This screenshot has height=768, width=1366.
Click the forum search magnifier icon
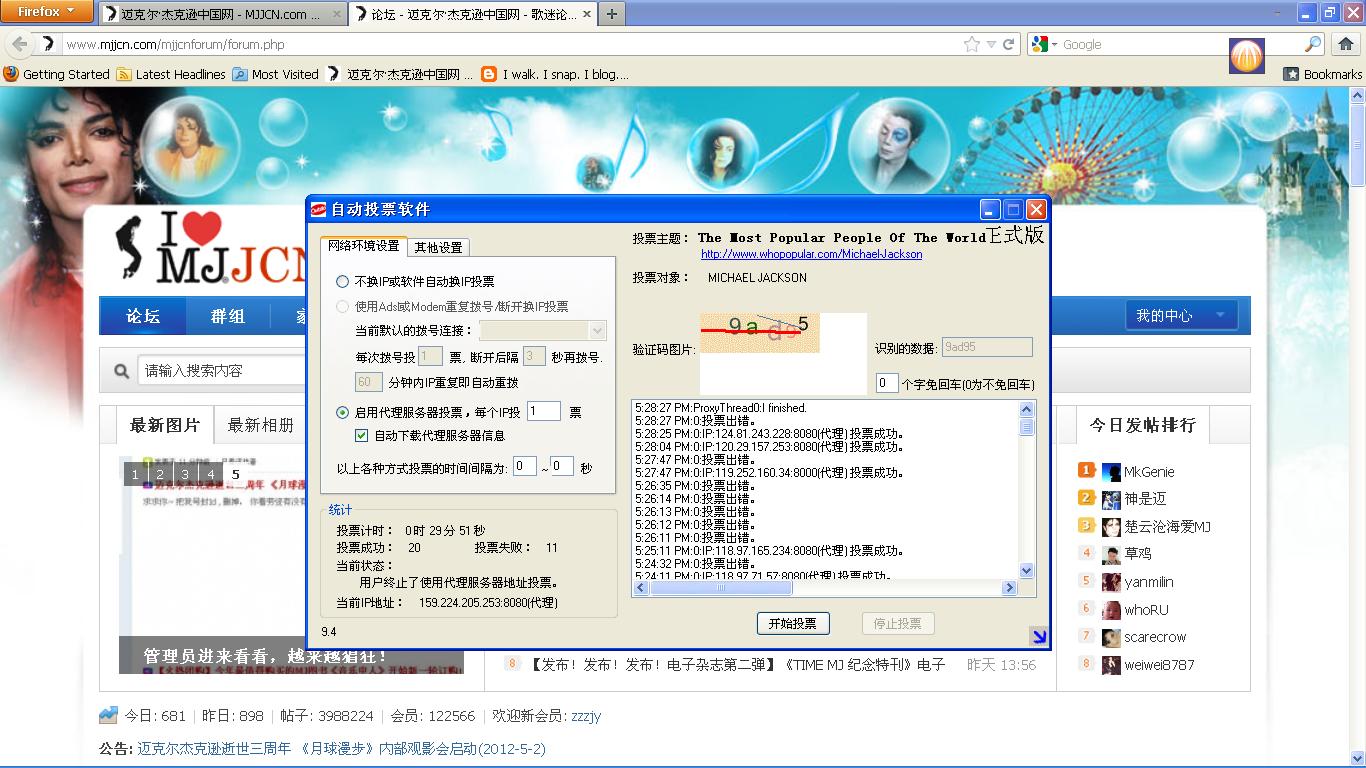tap(122, 371)
